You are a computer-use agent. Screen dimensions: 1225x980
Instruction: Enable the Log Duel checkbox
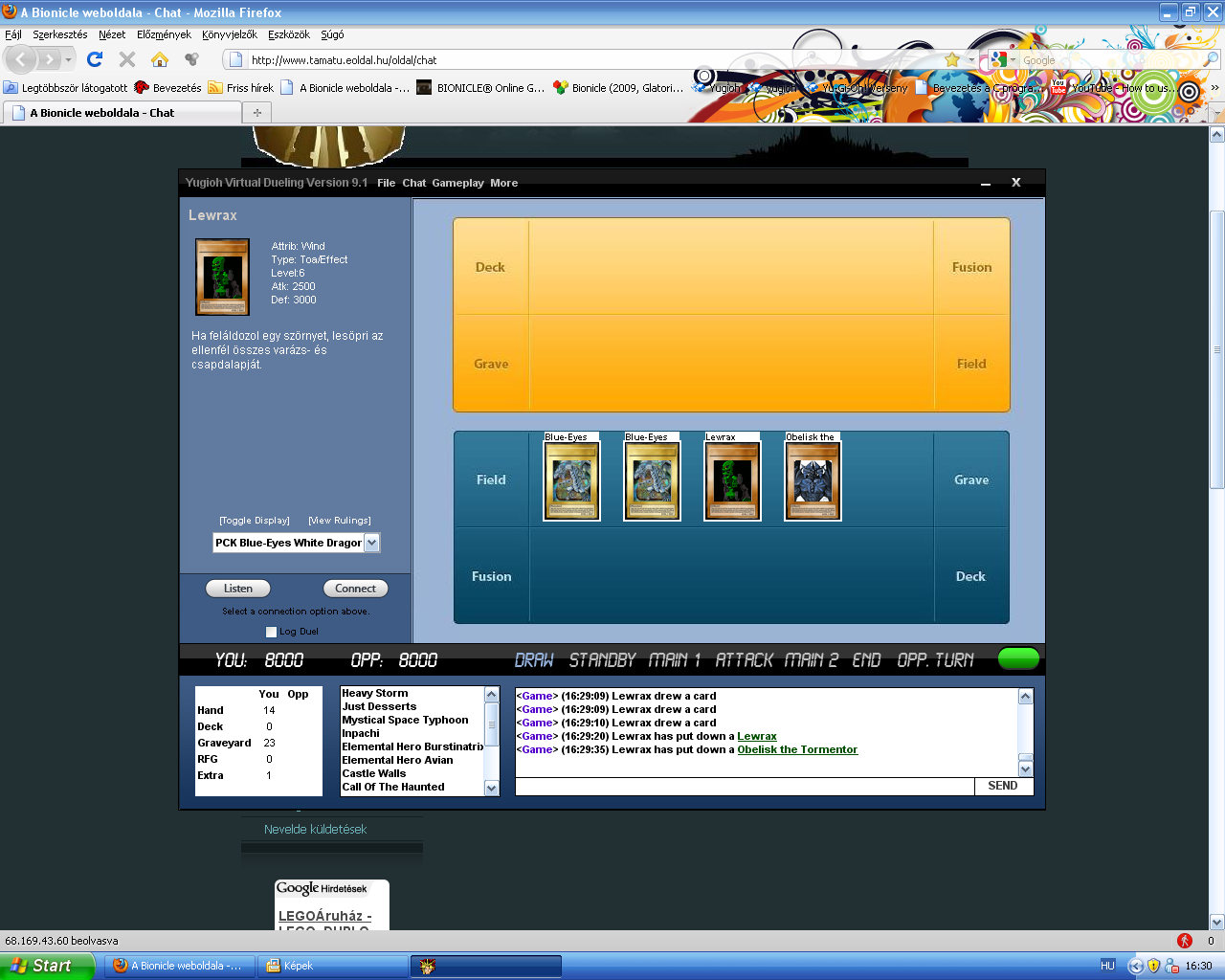coord(271,632)
